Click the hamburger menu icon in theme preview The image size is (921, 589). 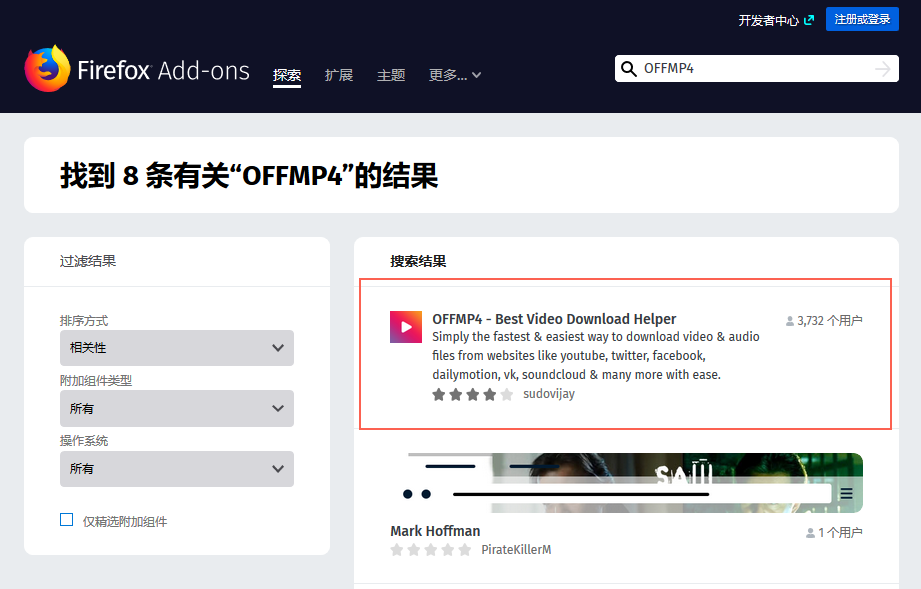click(846, 494)
